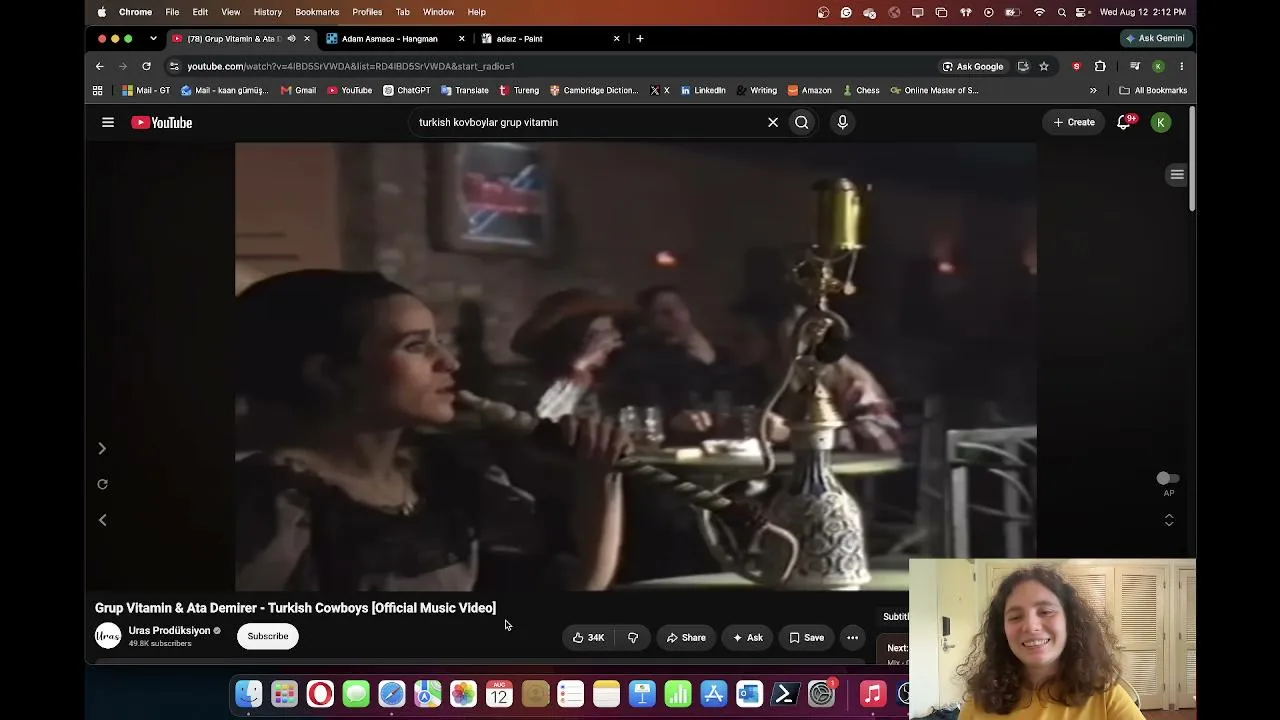Open Finder from the Dock
This screenshot has height=720, width=1280.
click(x=249, y=693)
